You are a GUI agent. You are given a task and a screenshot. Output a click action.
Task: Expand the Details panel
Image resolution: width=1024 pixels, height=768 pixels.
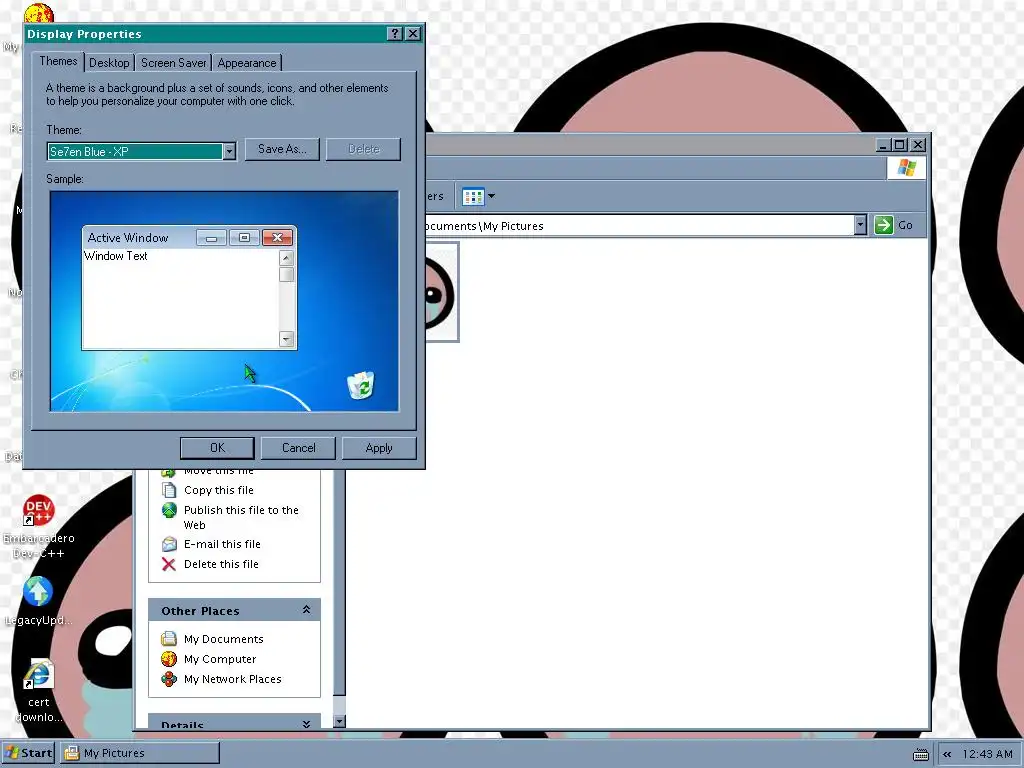tap(306, 724)
